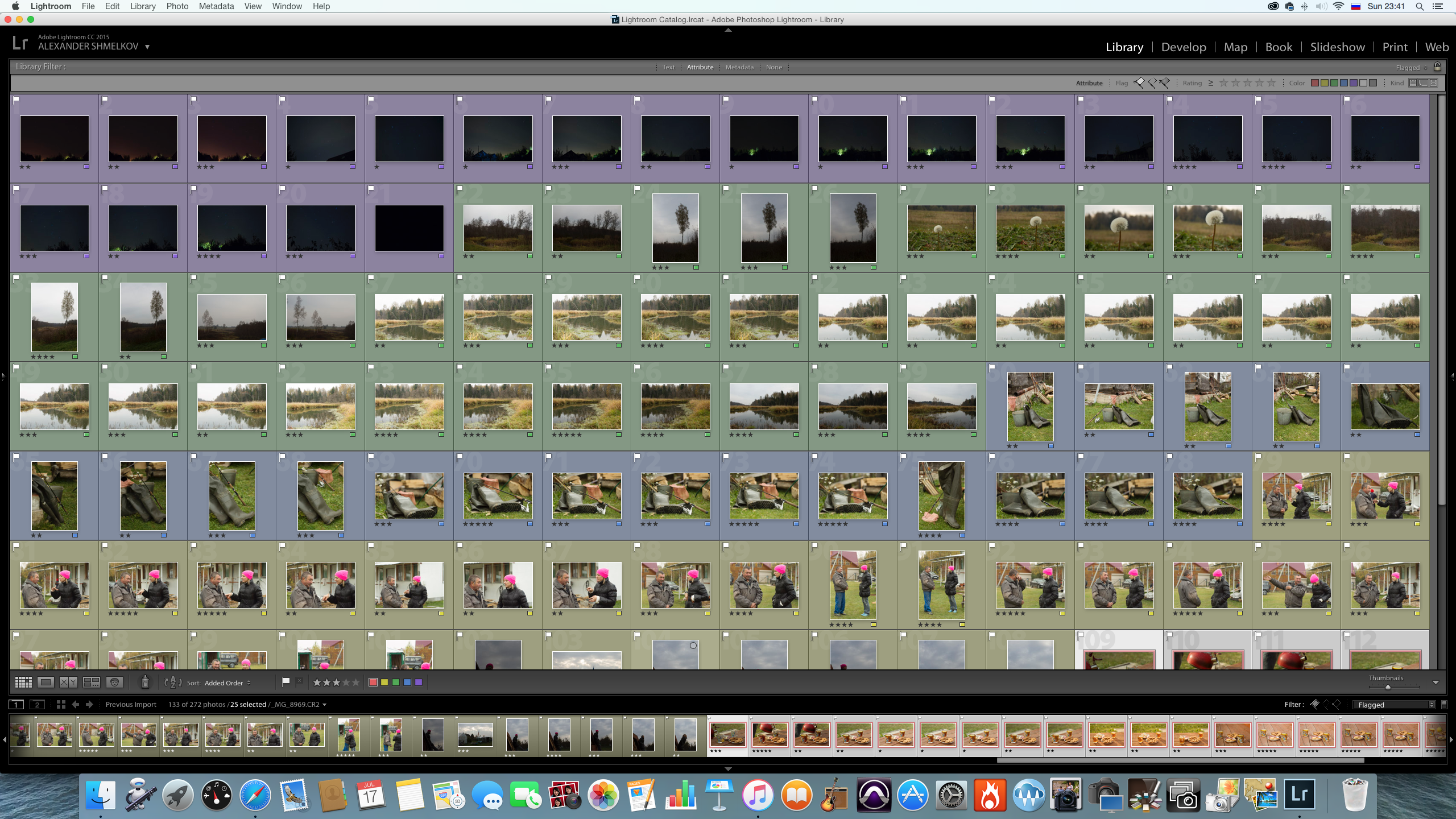Select the None library filter
The width and height of the screenshot is (1456, 819).
tap(773, 67)
